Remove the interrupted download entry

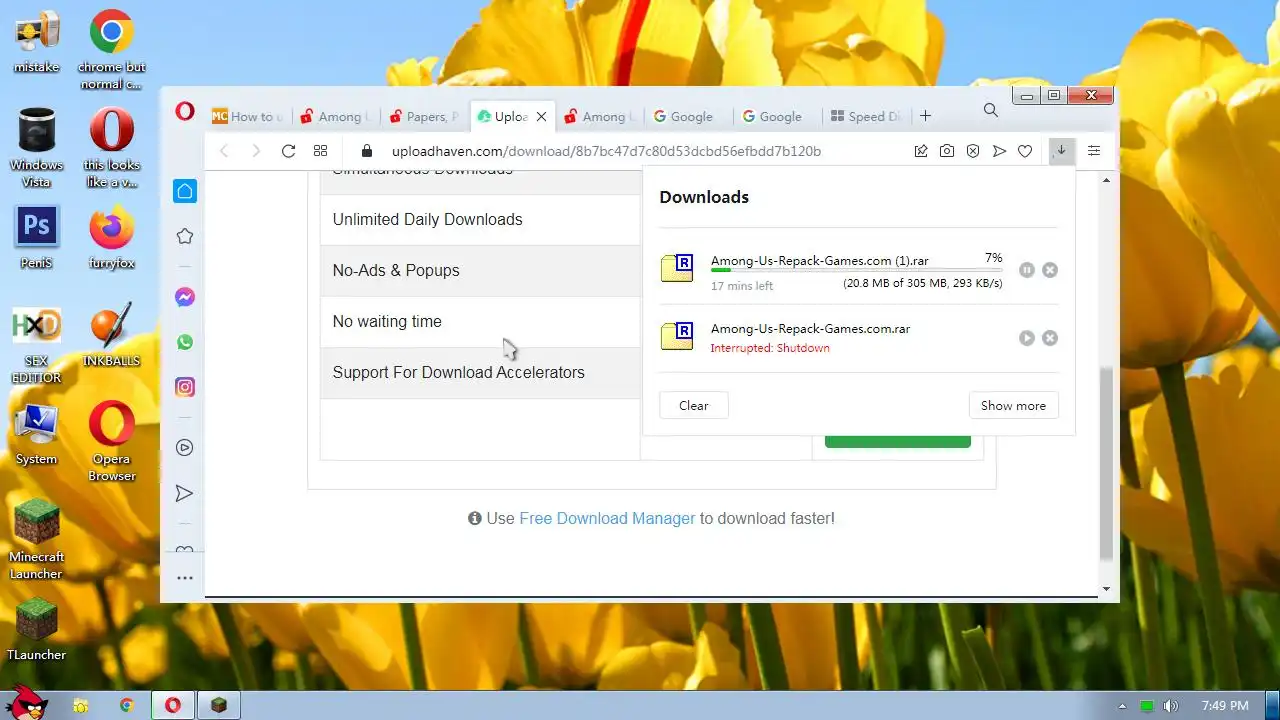coord(1050,338)
